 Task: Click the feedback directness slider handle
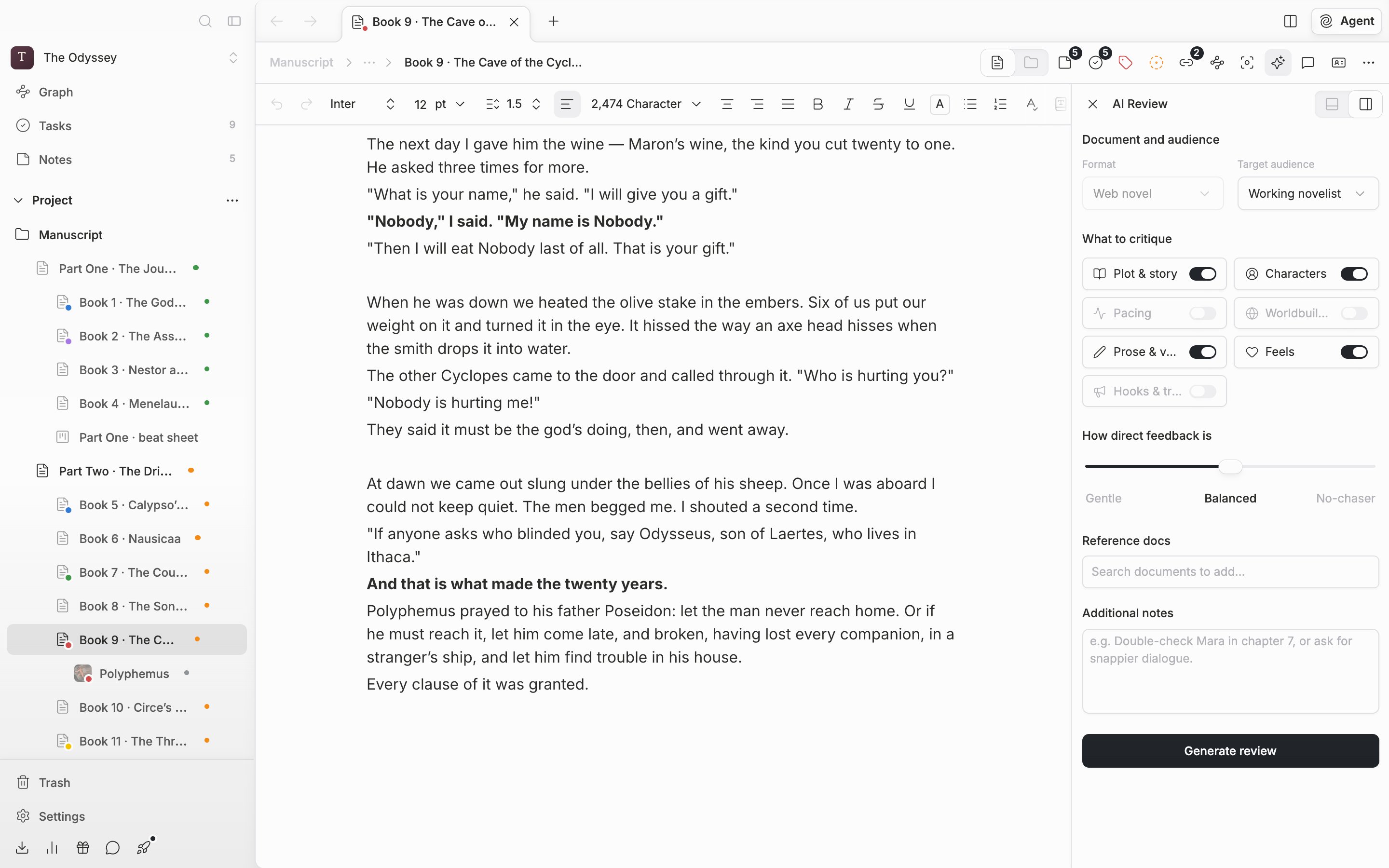[1230, 467]
